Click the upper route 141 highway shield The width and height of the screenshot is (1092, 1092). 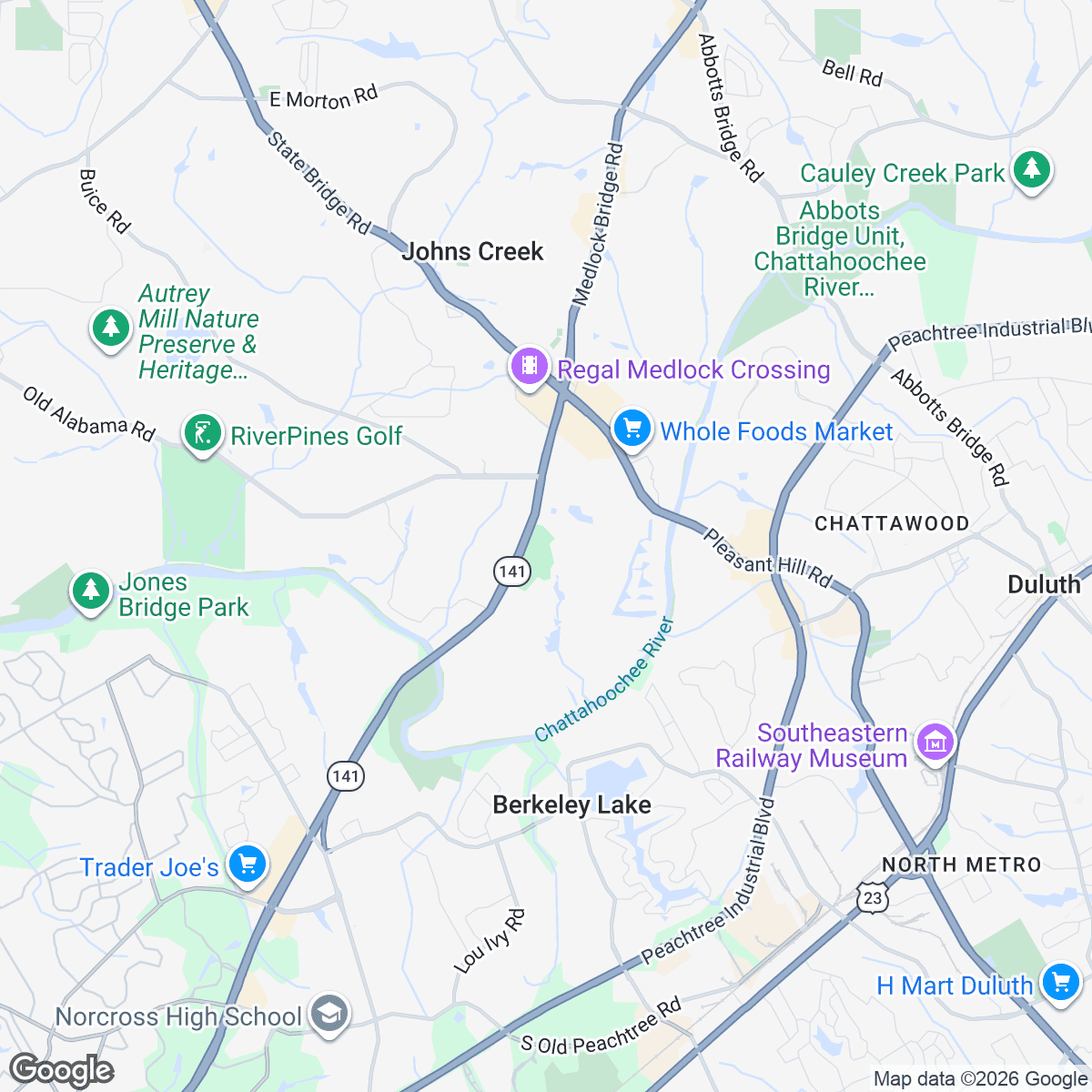pyautogui.click(x=512, y=571)
